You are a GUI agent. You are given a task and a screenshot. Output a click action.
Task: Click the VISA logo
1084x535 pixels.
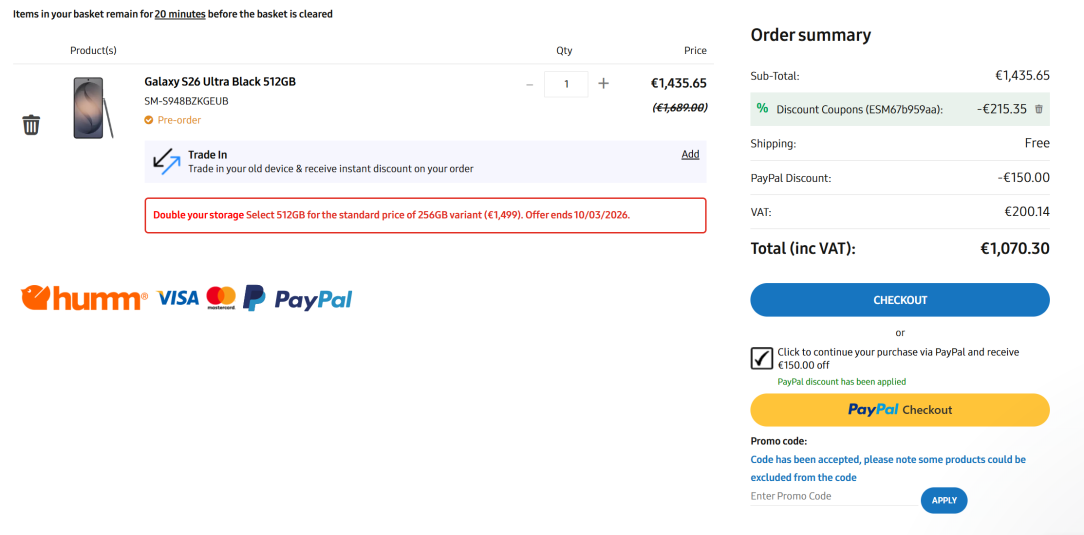(178, 298)
